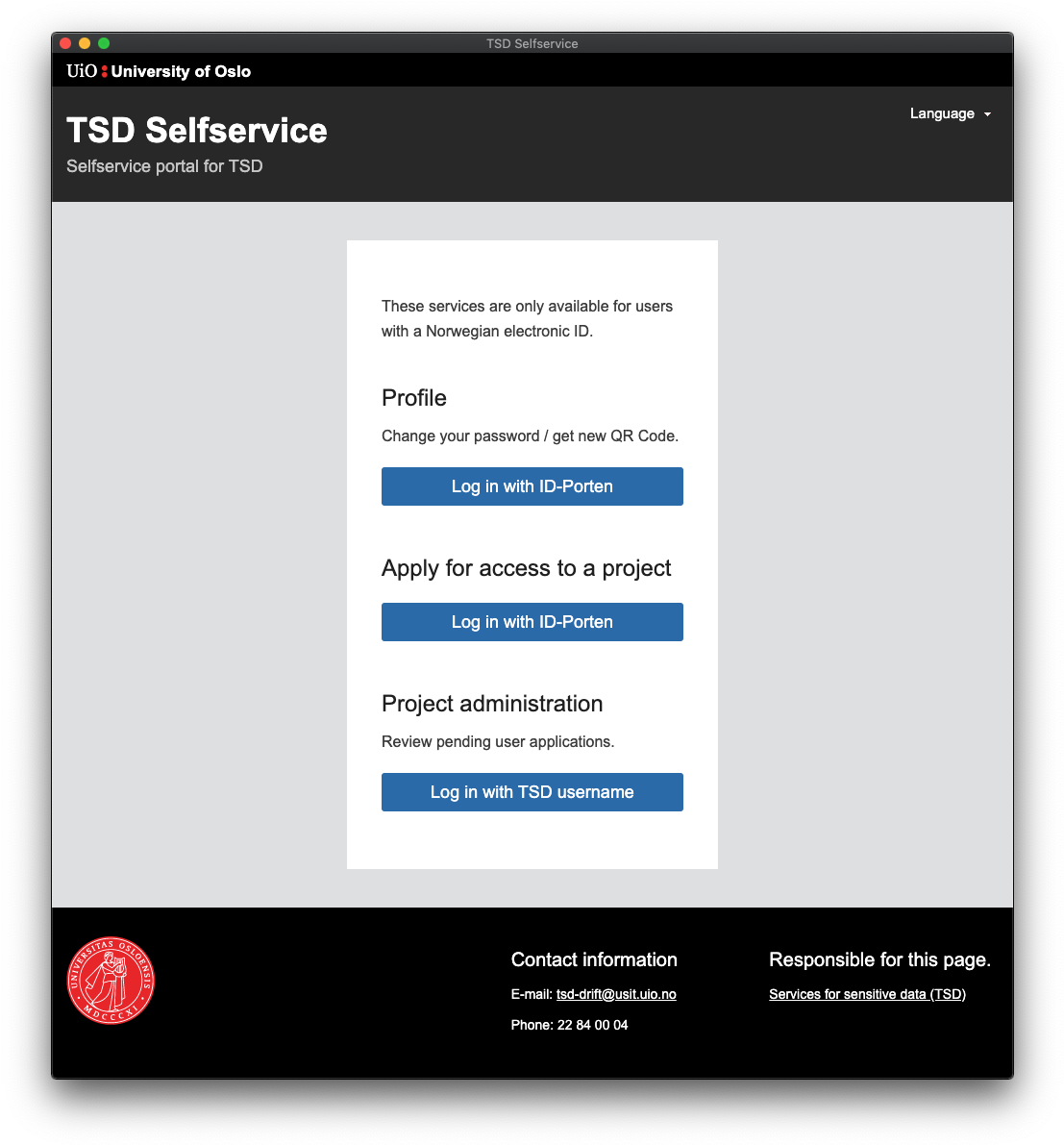Click the Profile section heading
1064x1145 pixels.
413,398
